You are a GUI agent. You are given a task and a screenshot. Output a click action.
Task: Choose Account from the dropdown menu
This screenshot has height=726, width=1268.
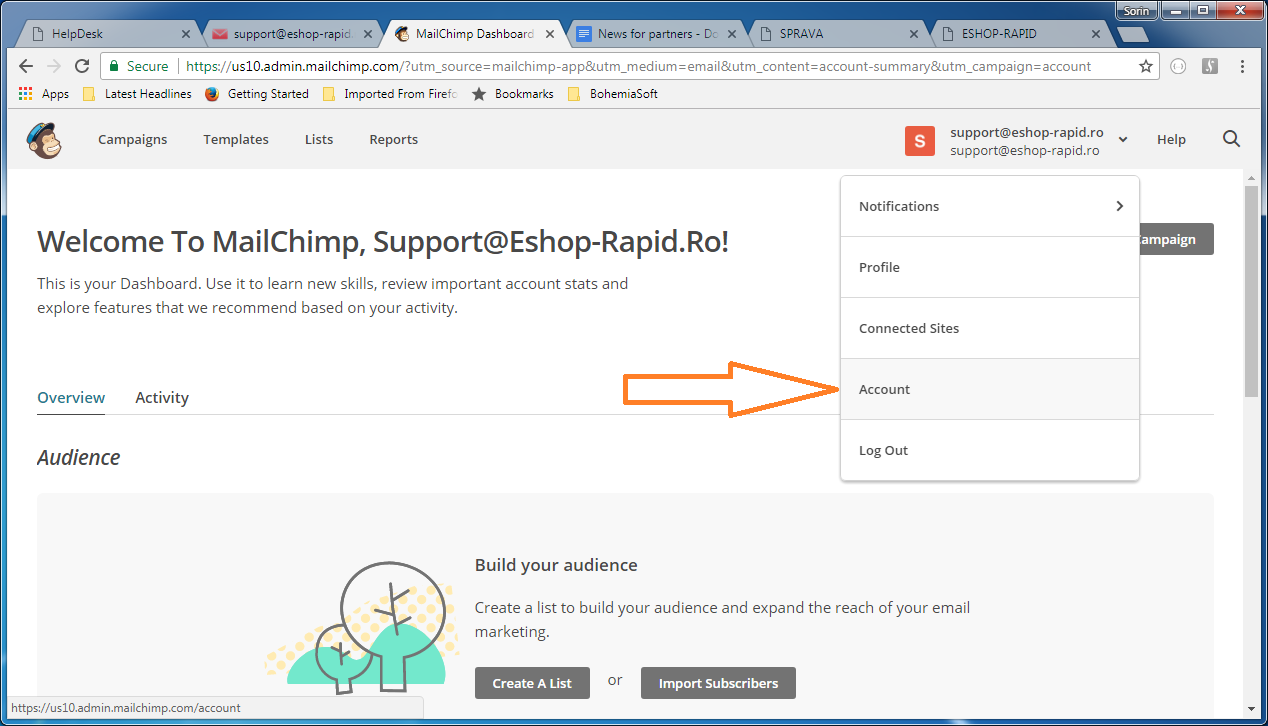(990, 389)
